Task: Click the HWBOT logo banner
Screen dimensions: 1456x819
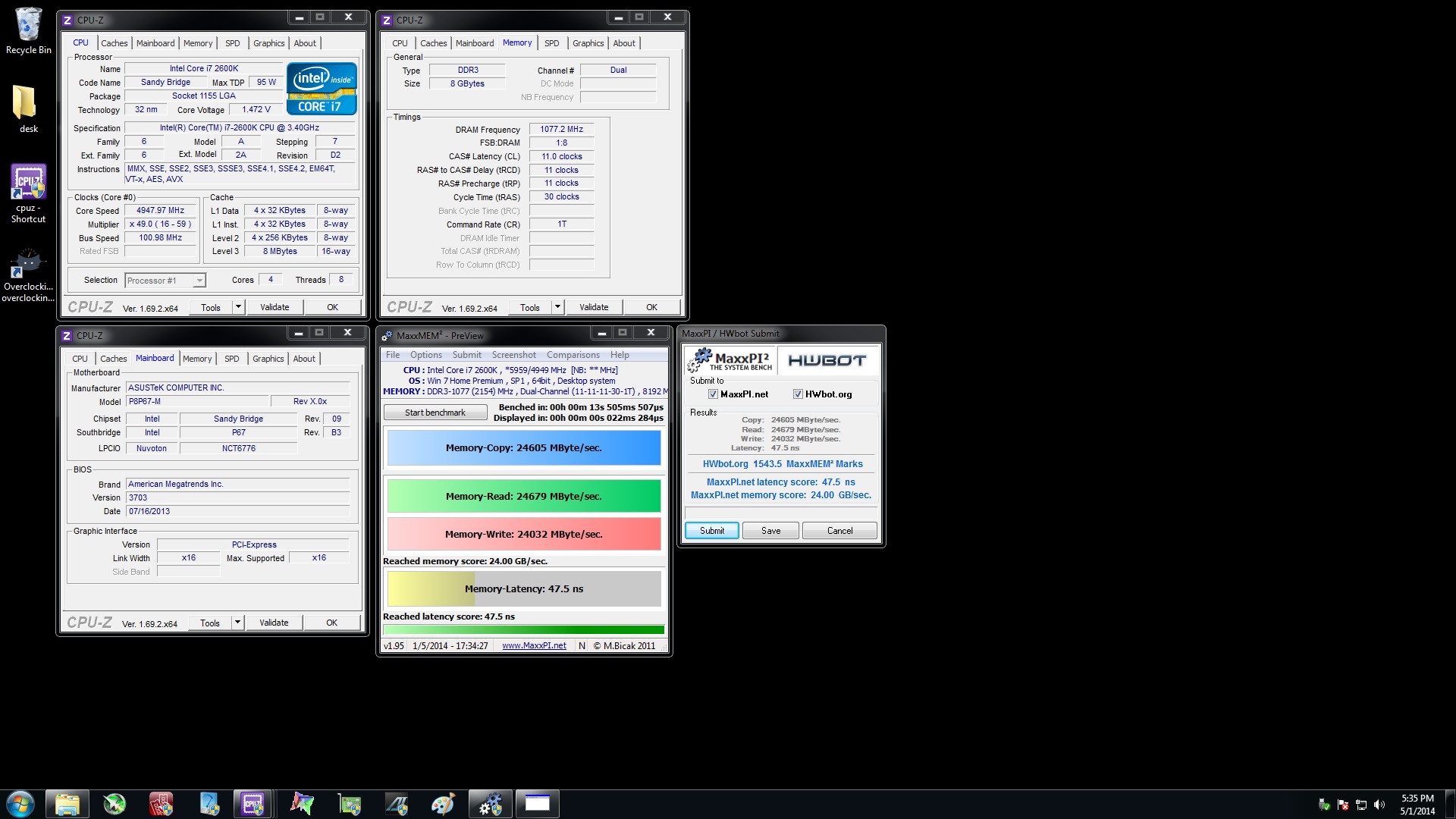Action: pyautogui.click(x=827, y=360)
